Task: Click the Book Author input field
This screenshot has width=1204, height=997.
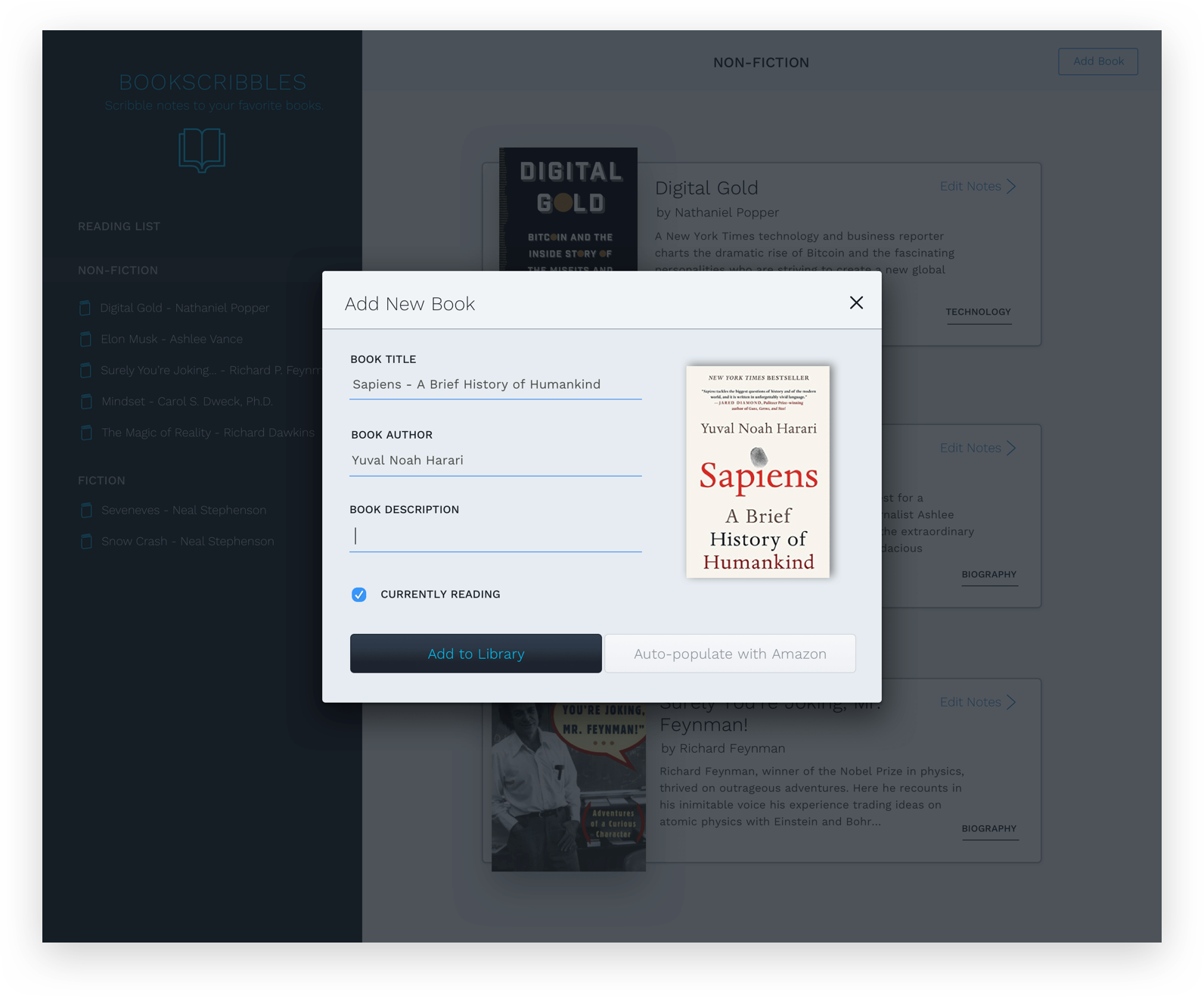Action: point(495,460)
